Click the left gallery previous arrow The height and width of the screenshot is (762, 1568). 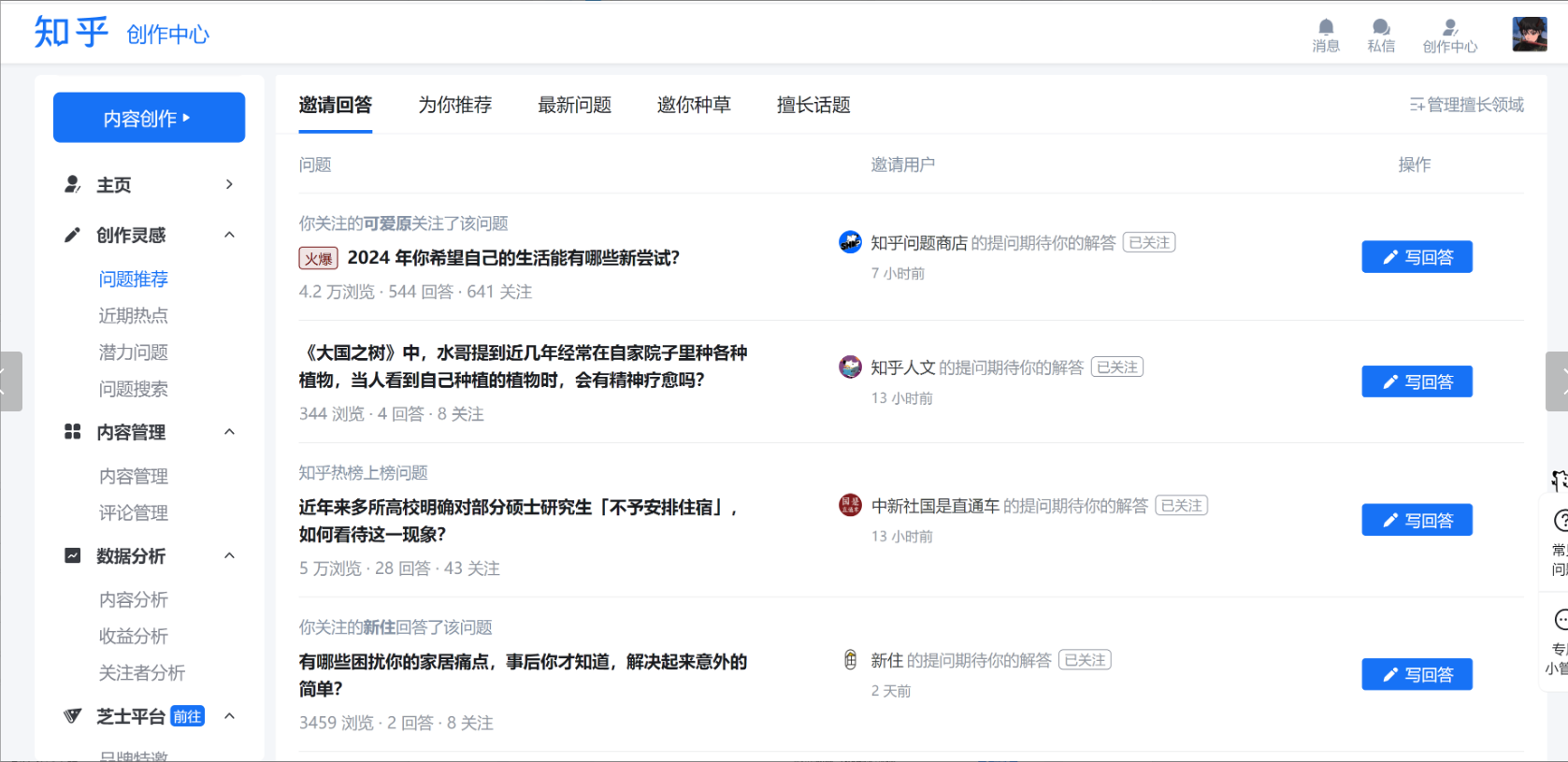coord(9,381)
